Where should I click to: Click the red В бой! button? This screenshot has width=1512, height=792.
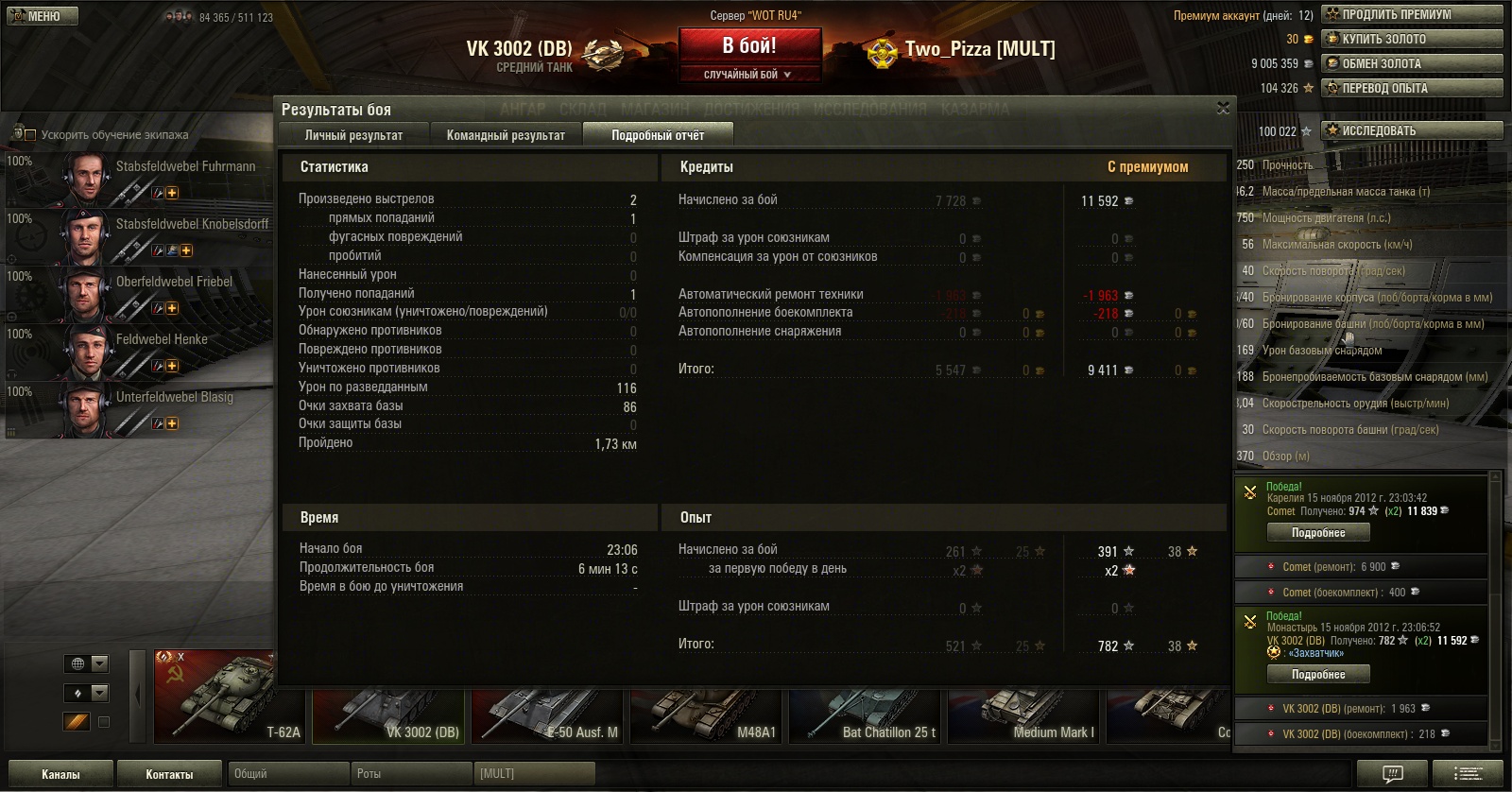pos(749,45)
